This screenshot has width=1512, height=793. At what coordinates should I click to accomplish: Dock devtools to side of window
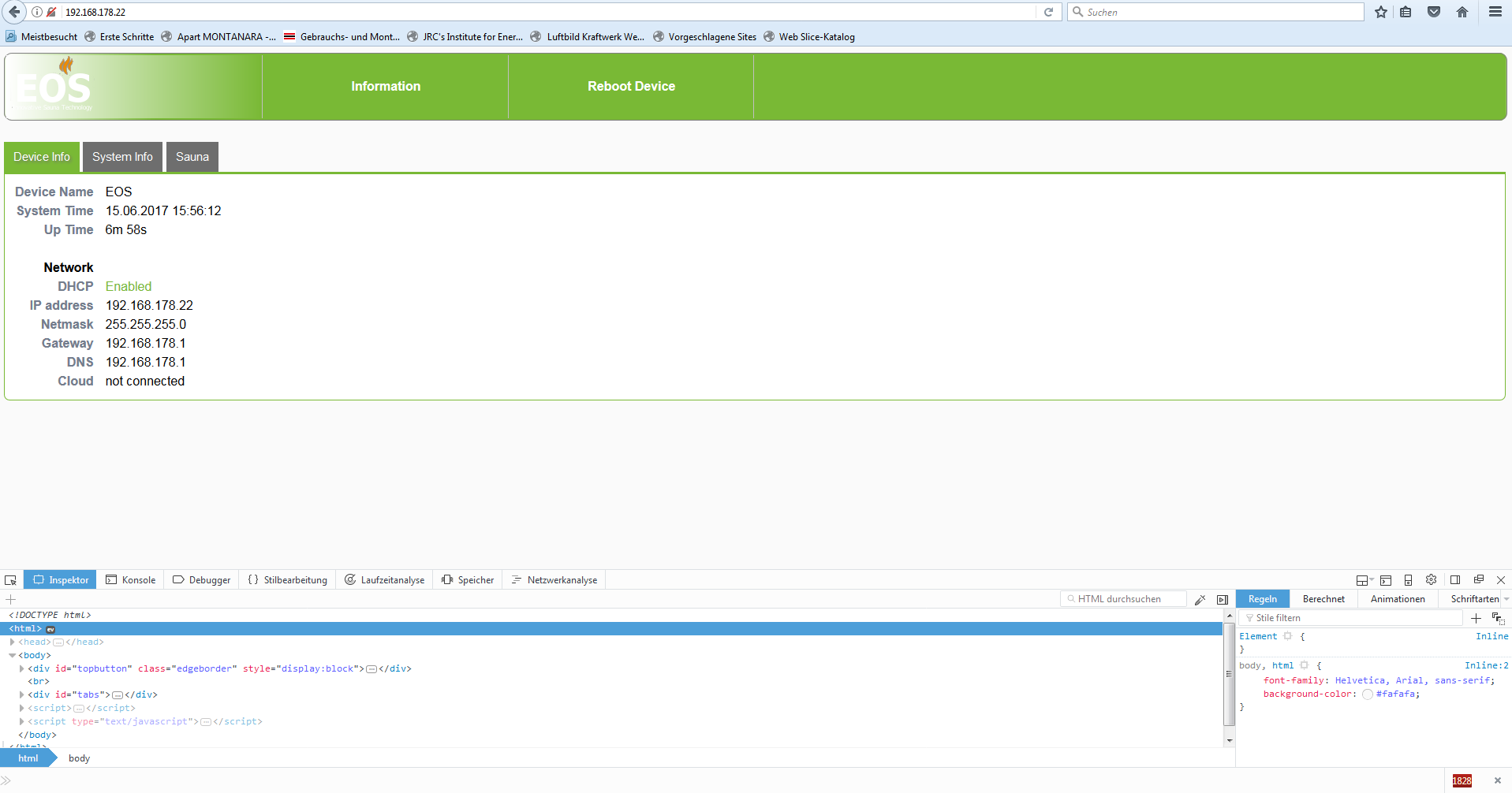[x=1455, y=579]
